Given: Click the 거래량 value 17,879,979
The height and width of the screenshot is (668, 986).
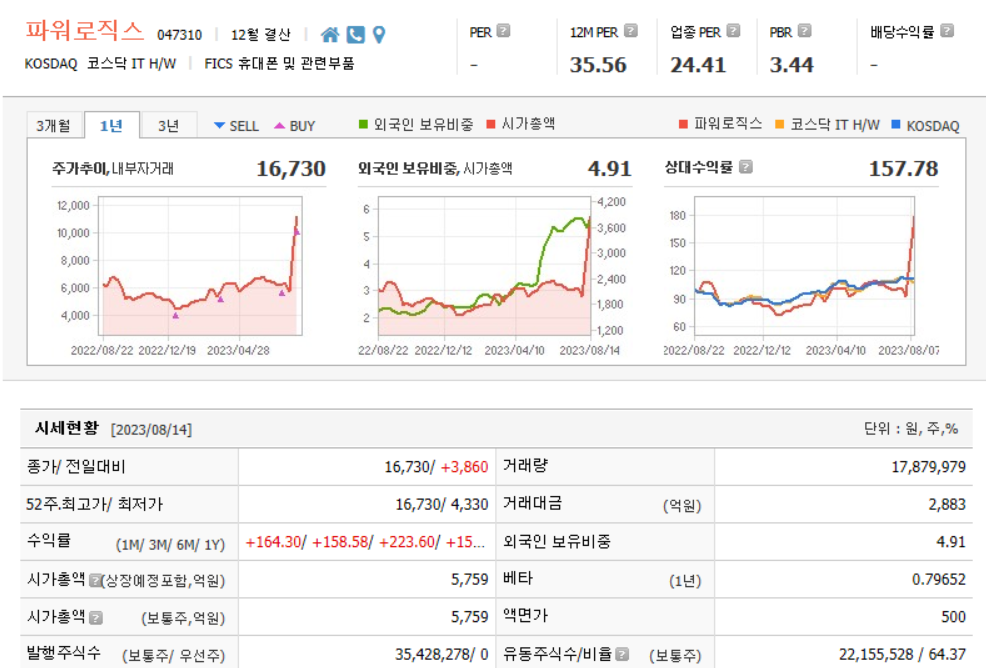Looking at the screenshot, I should pos(928,467).
